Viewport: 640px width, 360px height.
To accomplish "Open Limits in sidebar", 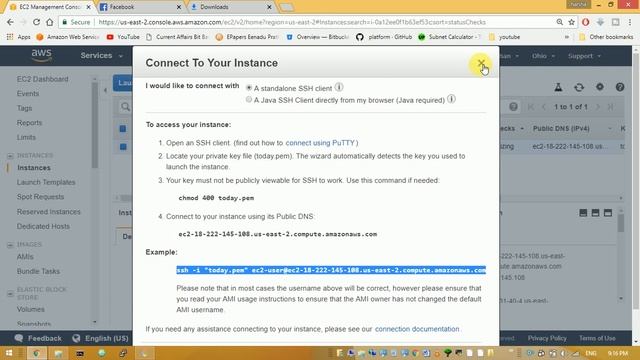I will (26, 137).
